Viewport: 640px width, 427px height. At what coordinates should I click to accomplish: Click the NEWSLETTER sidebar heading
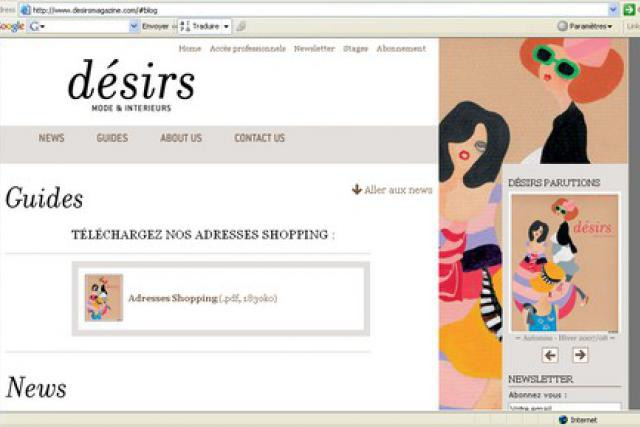(540, 379)
